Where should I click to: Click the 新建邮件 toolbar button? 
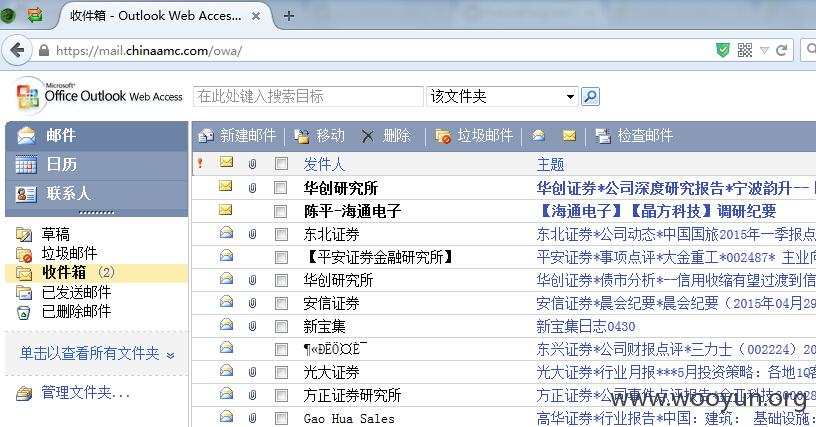237,136
